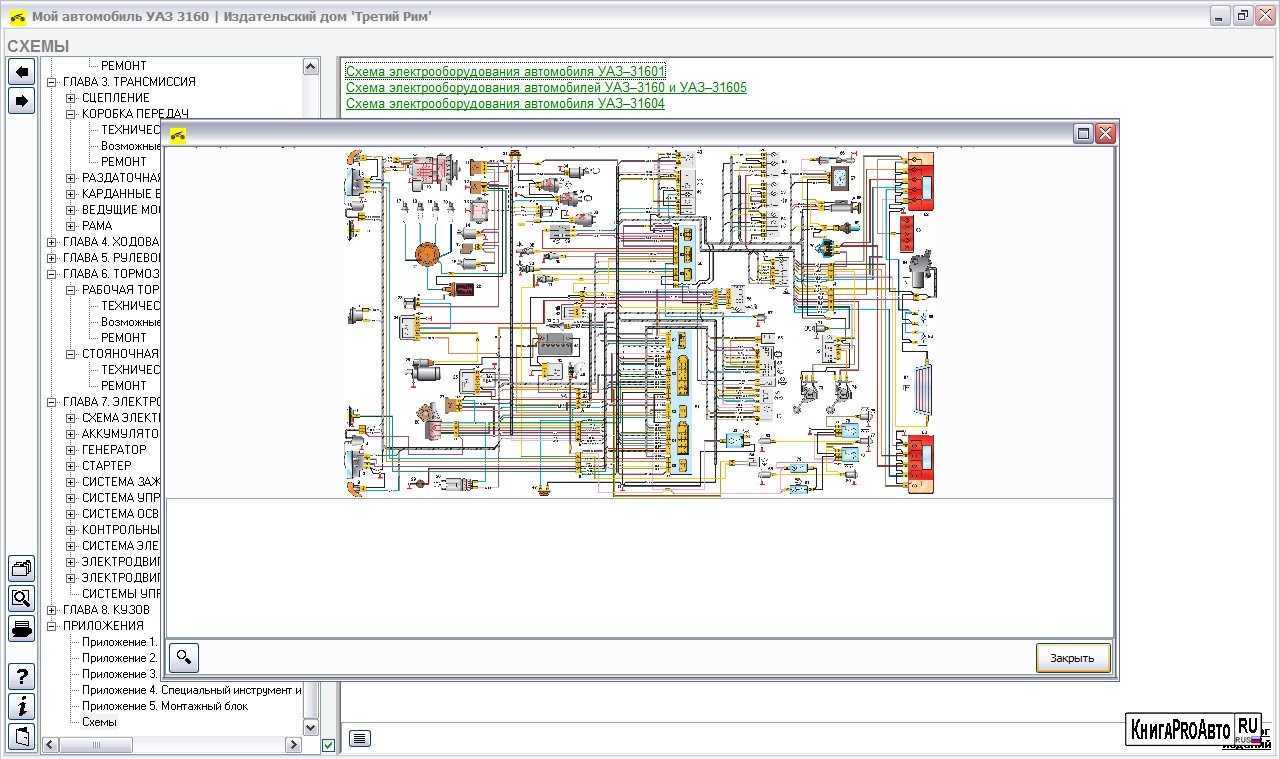
Task: Collapse ГЛАВА 3. ТРАНСМИССИЯ node
Action: [x=52, y=82]
